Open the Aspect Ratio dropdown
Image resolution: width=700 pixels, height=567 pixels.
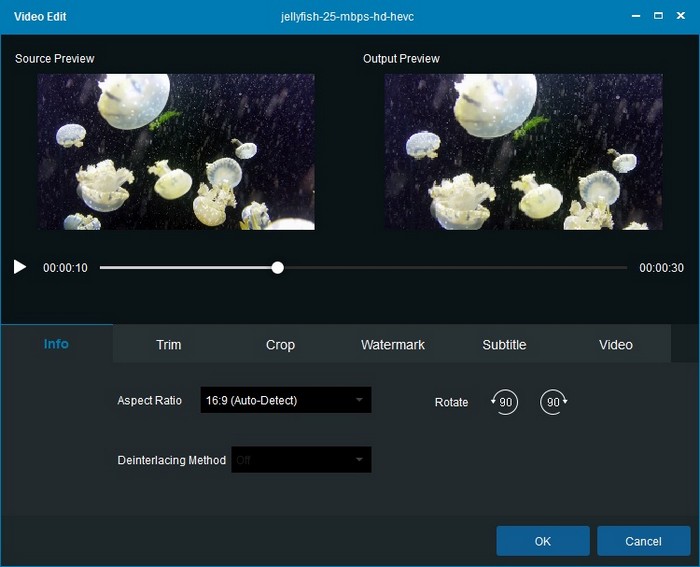[x=285, y=401]
